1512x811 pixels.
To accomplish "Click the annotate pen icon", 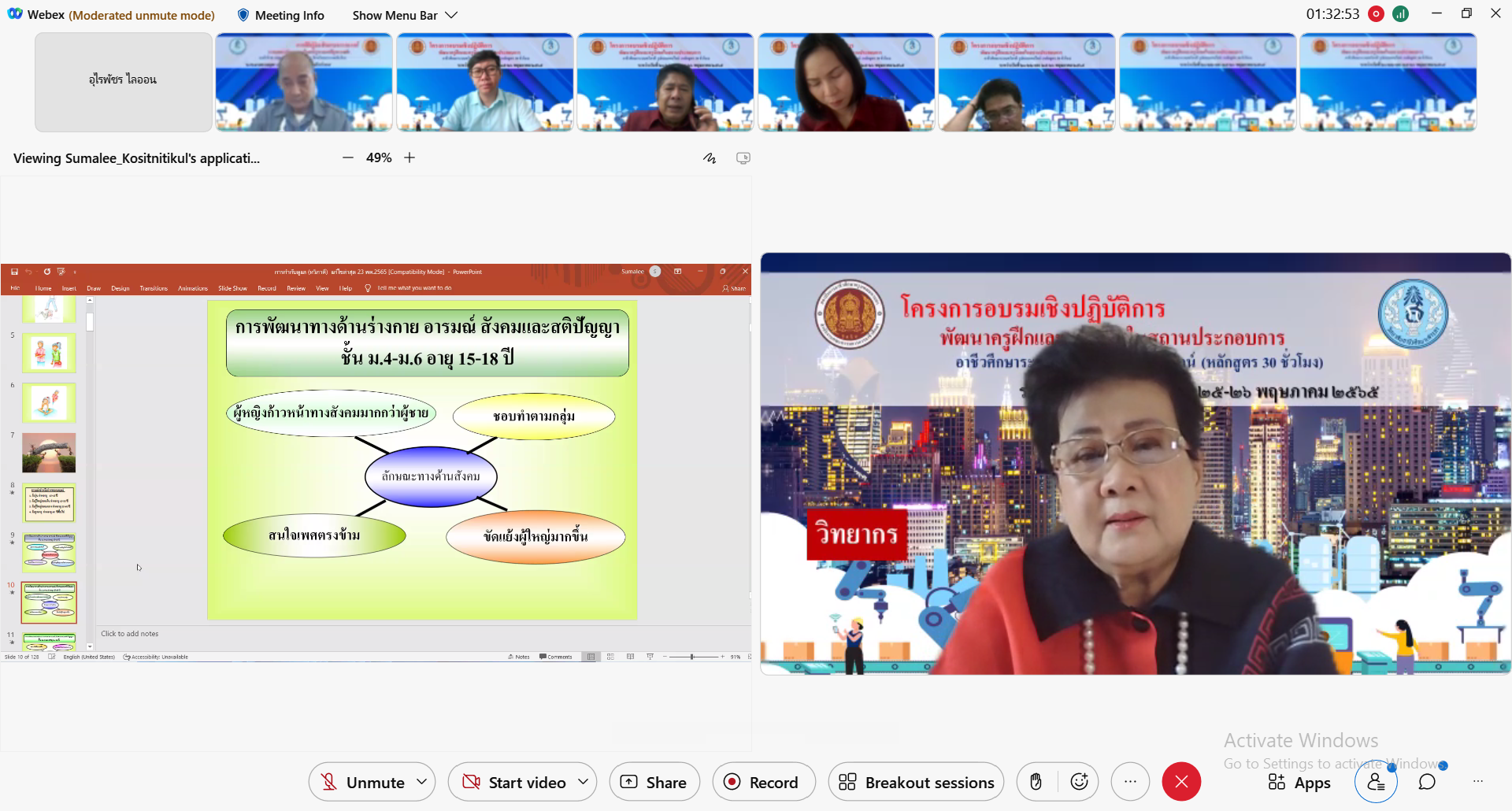I will click(710, 158).
